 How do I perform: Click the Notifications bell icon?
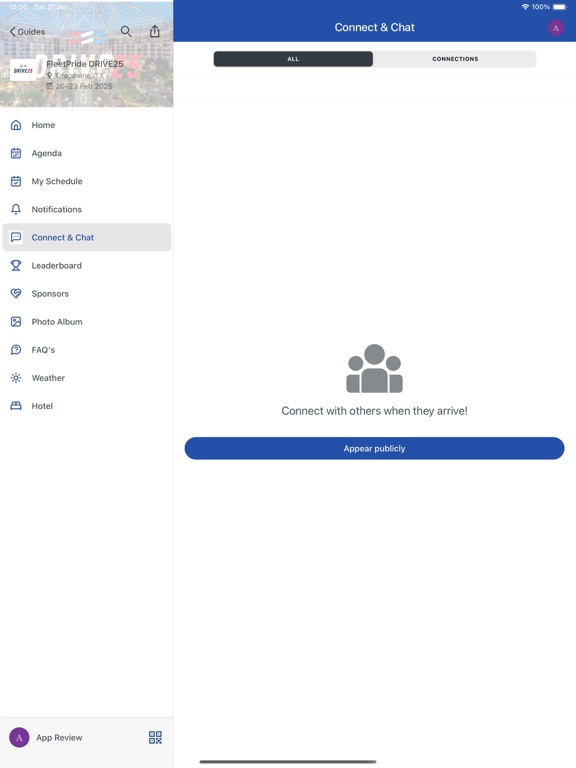pos(16,209)
